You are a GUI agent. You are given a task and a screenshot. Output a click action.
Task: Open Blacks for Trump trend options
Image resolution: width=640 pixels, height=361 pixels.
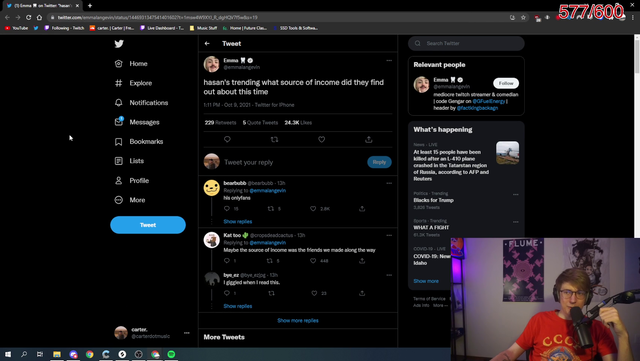pos(516,195)
